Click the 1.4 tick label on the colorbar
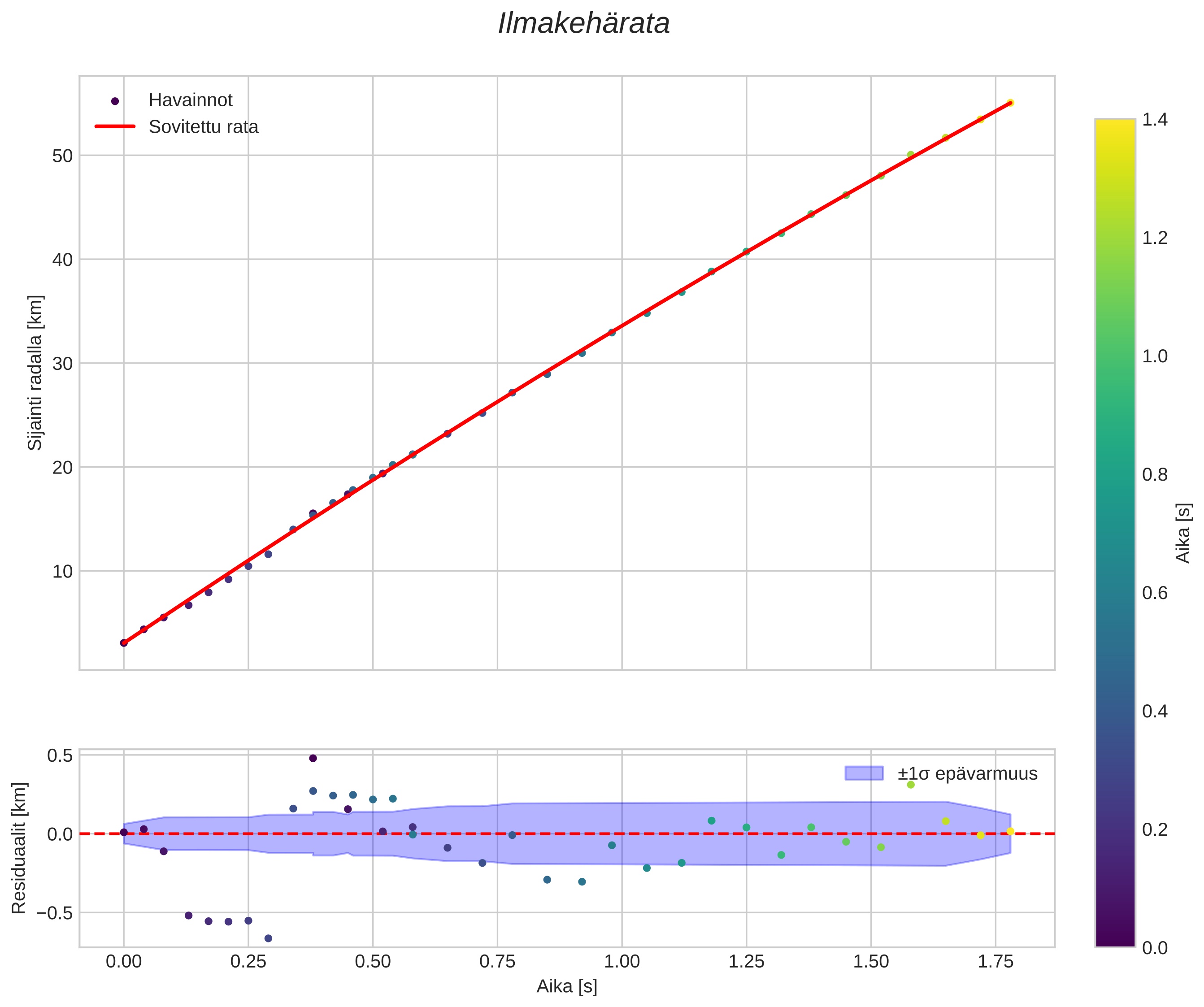 pos(1155,119)
